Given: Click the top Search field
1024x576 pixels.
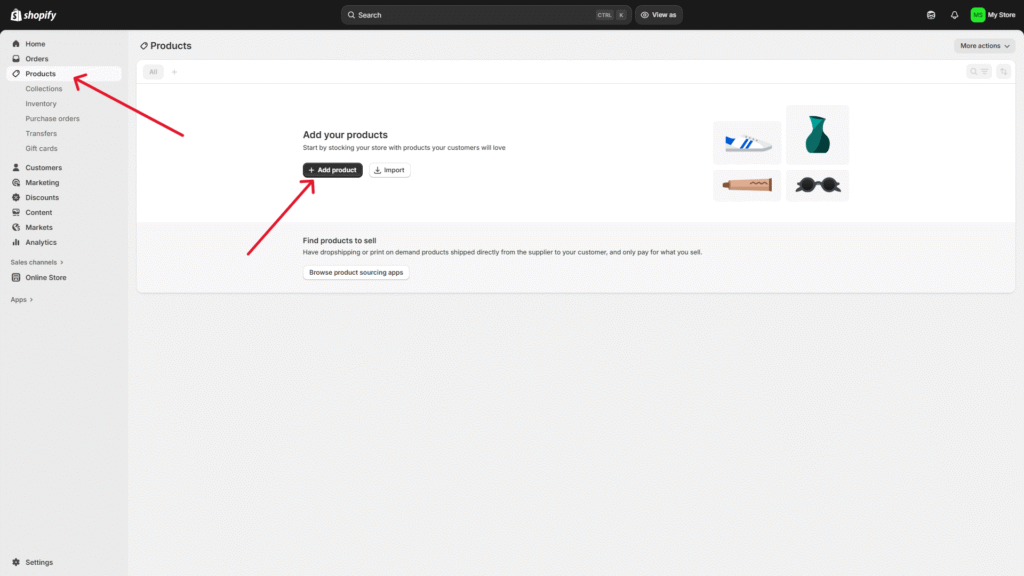Looking at the screenshot, I should (470, 15).
